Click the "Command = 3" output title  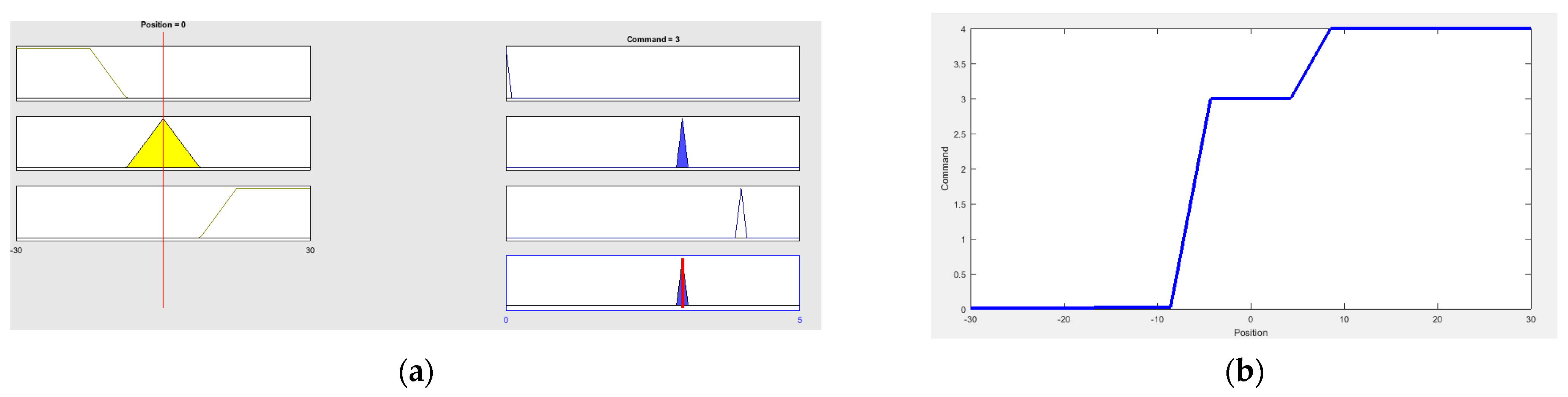pyautogui.click(x=653, y=39)
